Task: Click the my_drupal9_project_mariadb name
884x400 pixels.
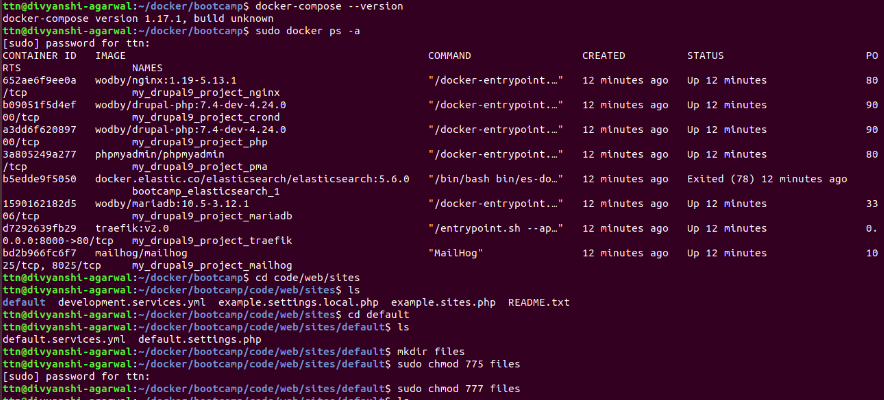Action: (x=212, y=216)
